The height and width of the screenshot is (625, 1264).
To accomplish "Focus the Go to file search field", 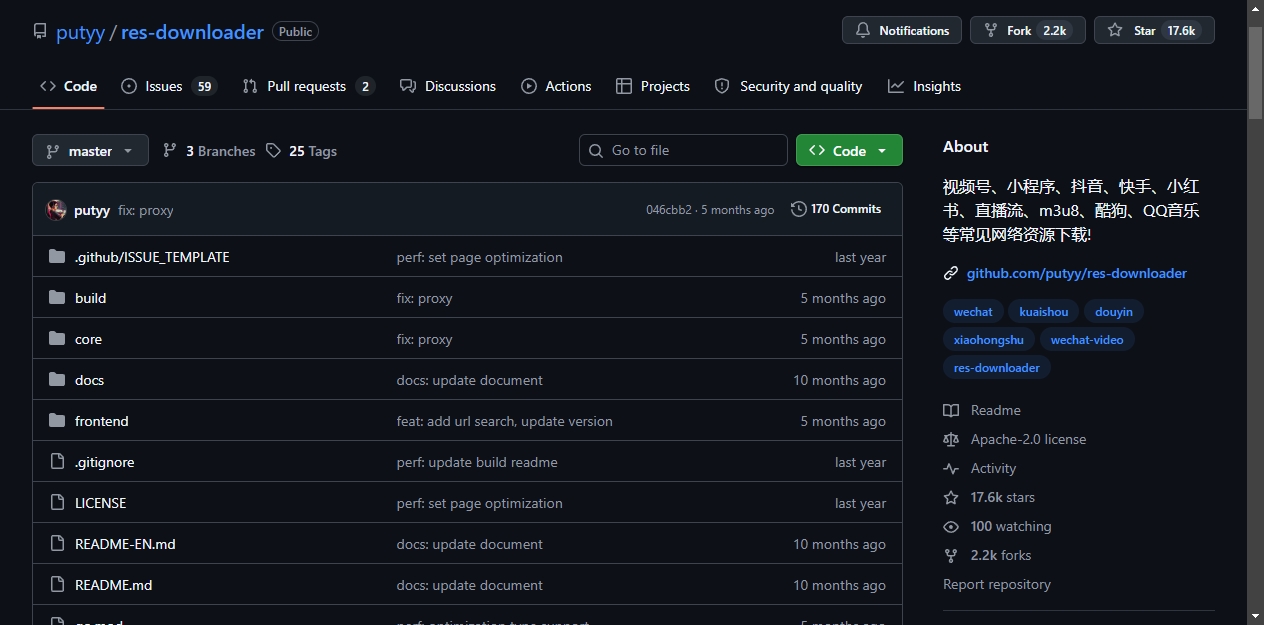I will pos(683,150).
